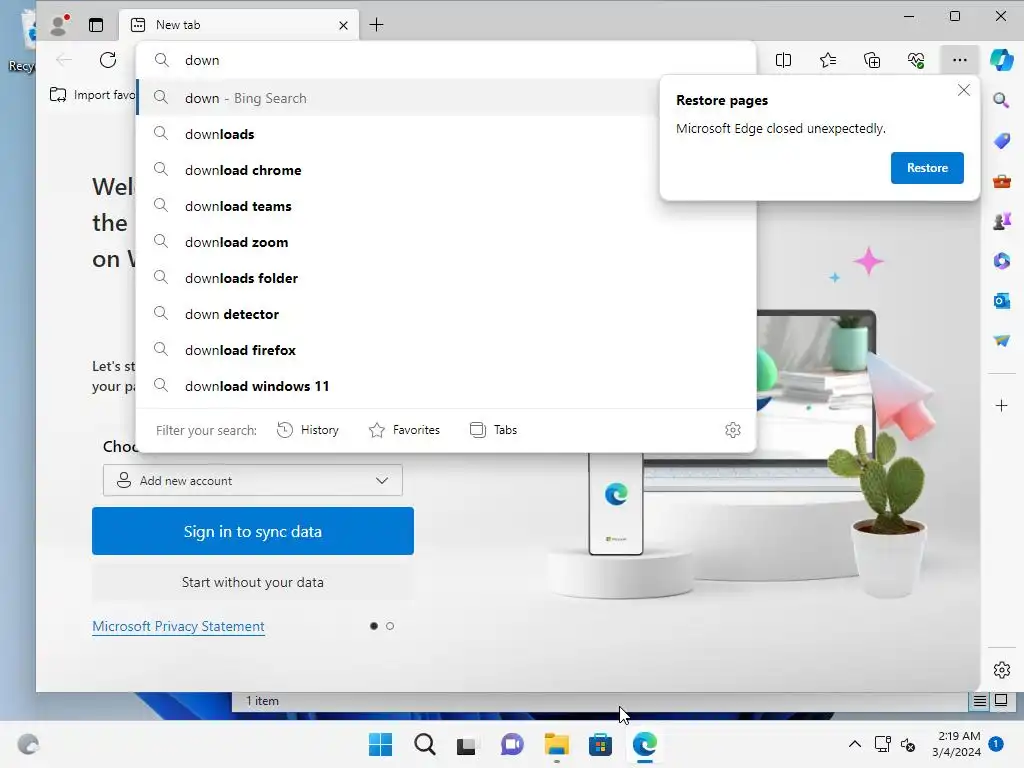Switch File Explorer to large icons view
Image resolution: width=1024 pixels, height=768 pixels.
[x=1000, y=701]
